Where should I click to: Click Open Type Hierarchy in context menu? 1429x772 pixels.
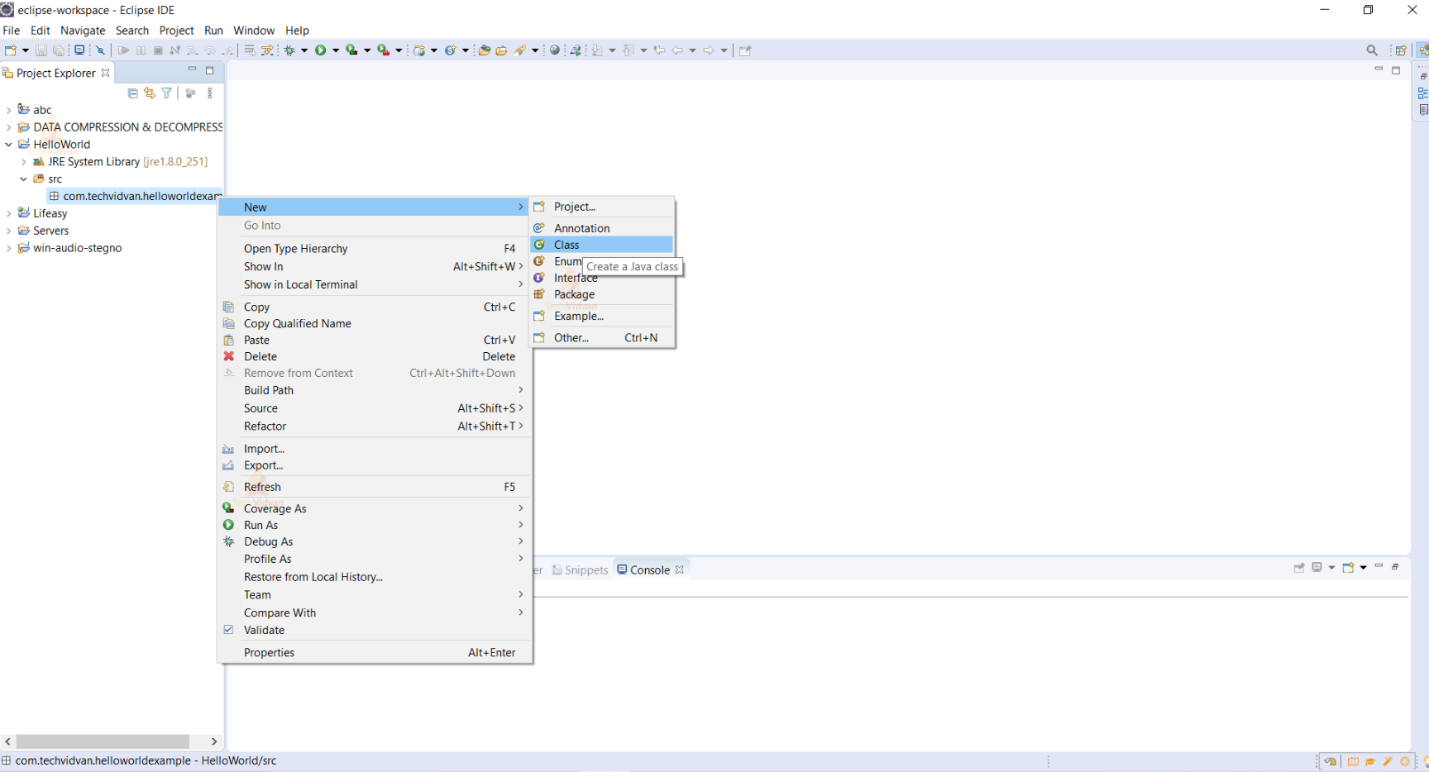tap(375, 248)
